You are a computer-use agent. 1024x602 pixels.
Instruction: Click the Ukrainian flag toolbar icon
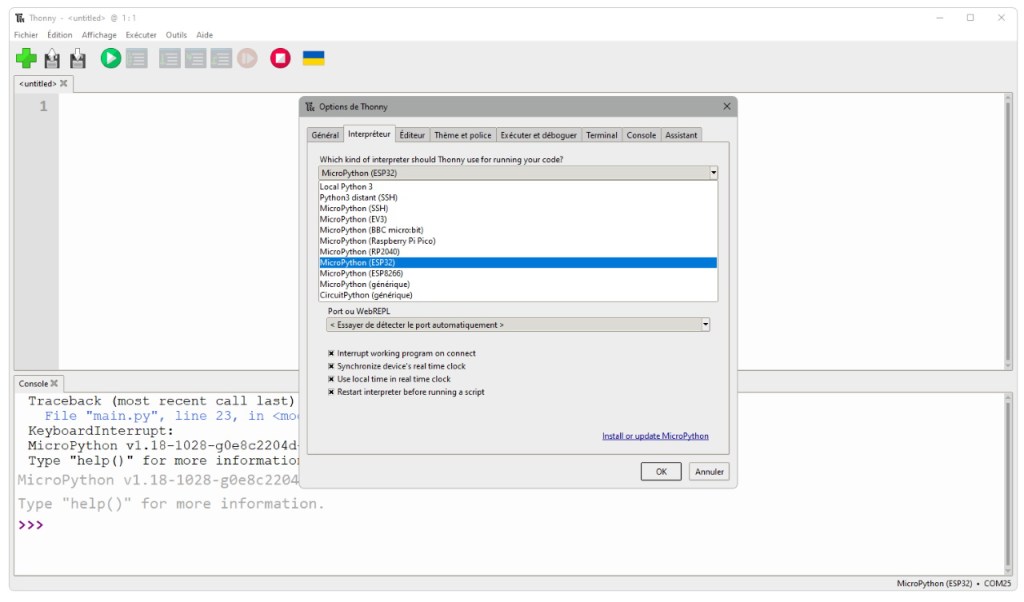(x=312, y=57)
